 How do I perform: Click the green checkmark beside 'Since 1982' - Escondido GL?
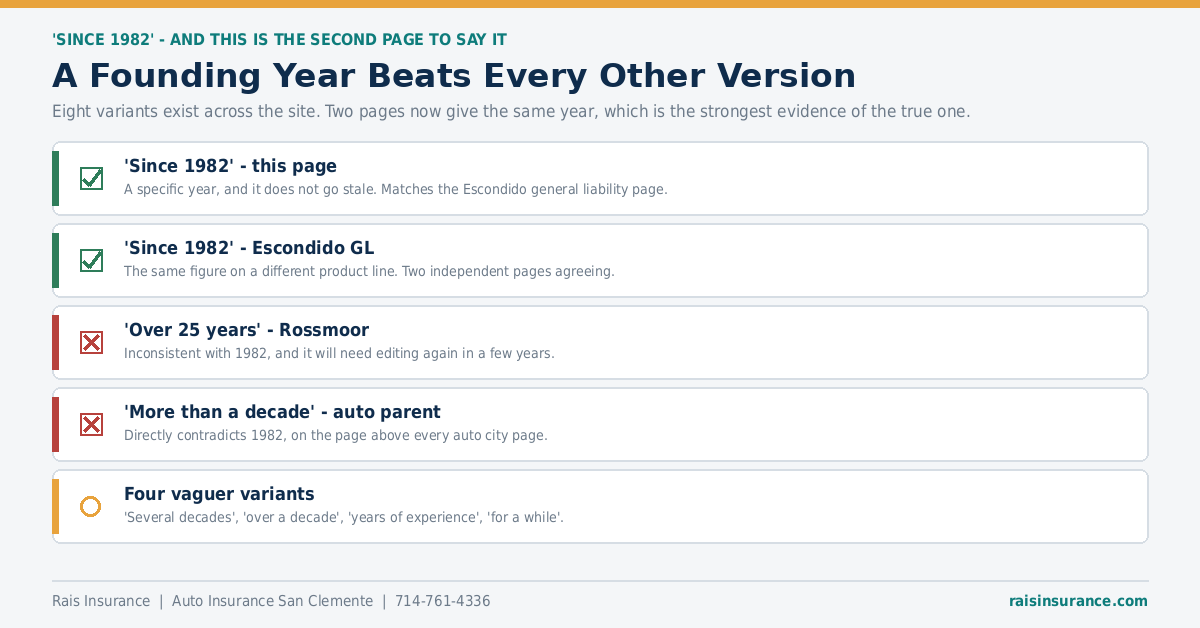pos(91,260)
